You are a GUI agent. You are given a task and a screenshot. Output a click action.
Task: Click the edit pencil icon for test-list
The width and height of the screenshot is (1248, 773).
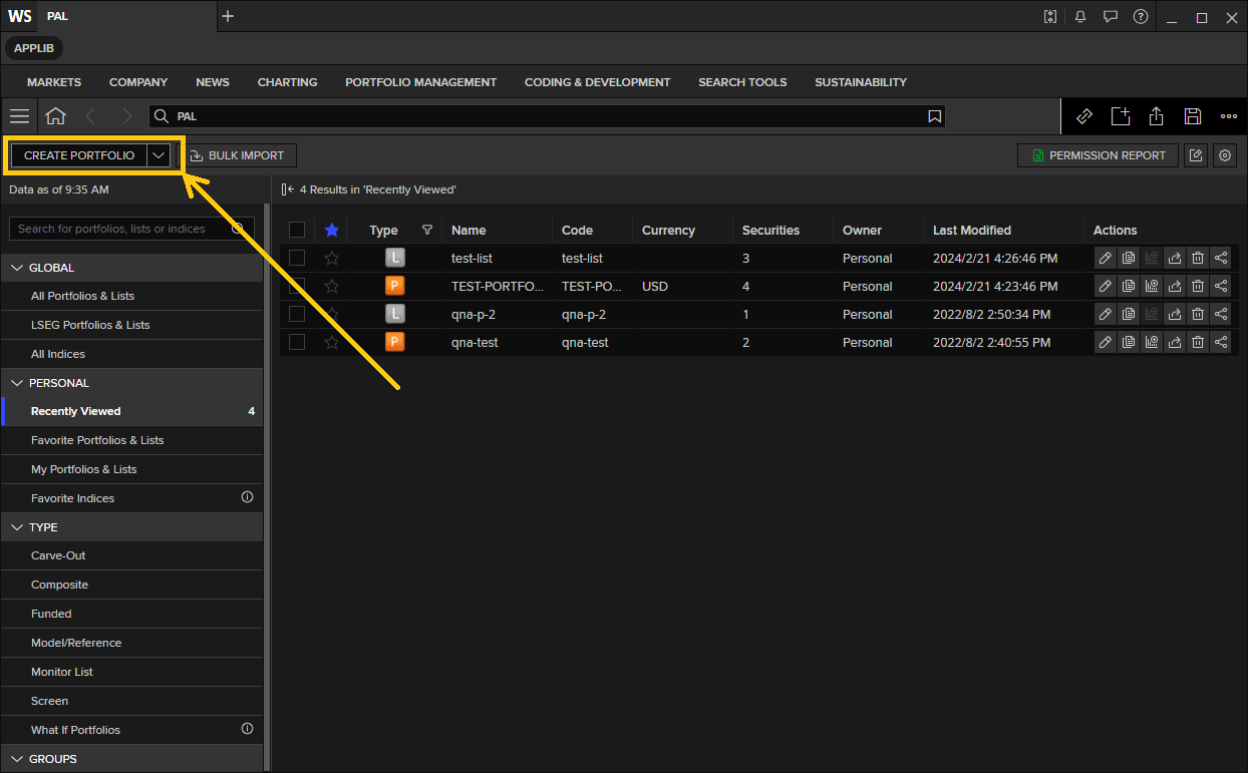pyautogui.click(x=1105, y=258)
